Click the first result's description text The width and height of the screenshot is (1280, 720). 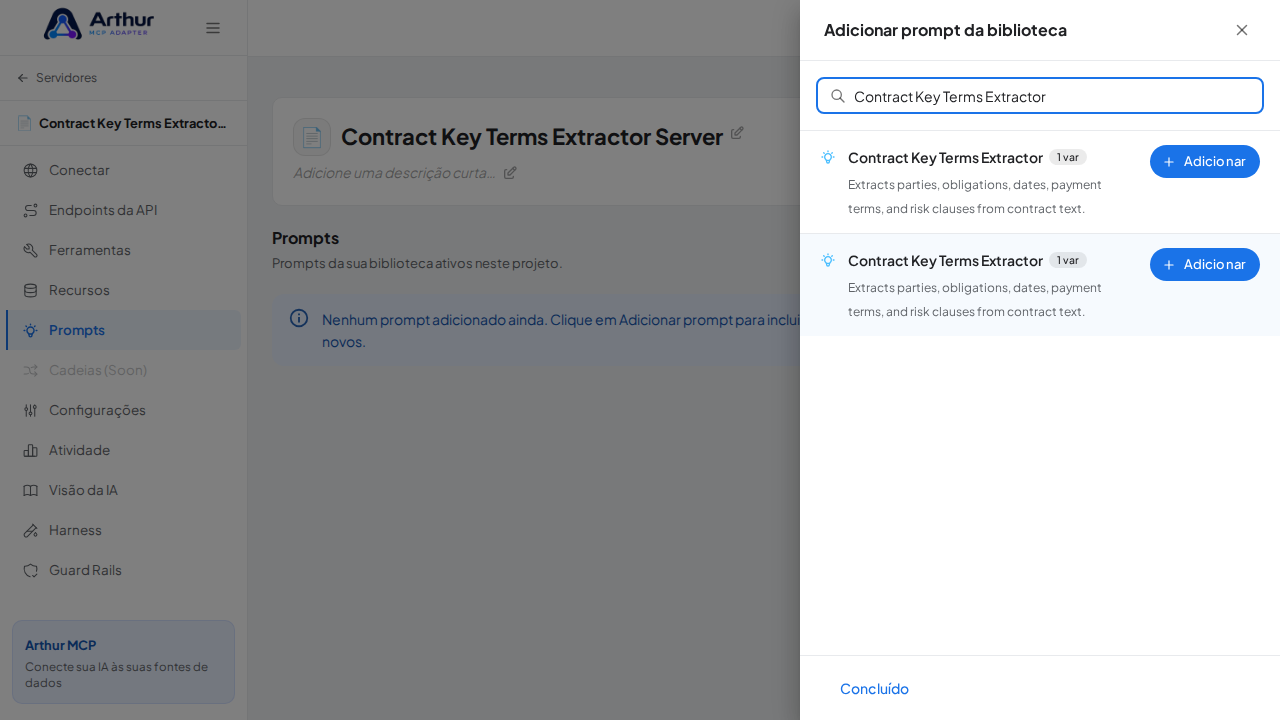coord(975,196)
